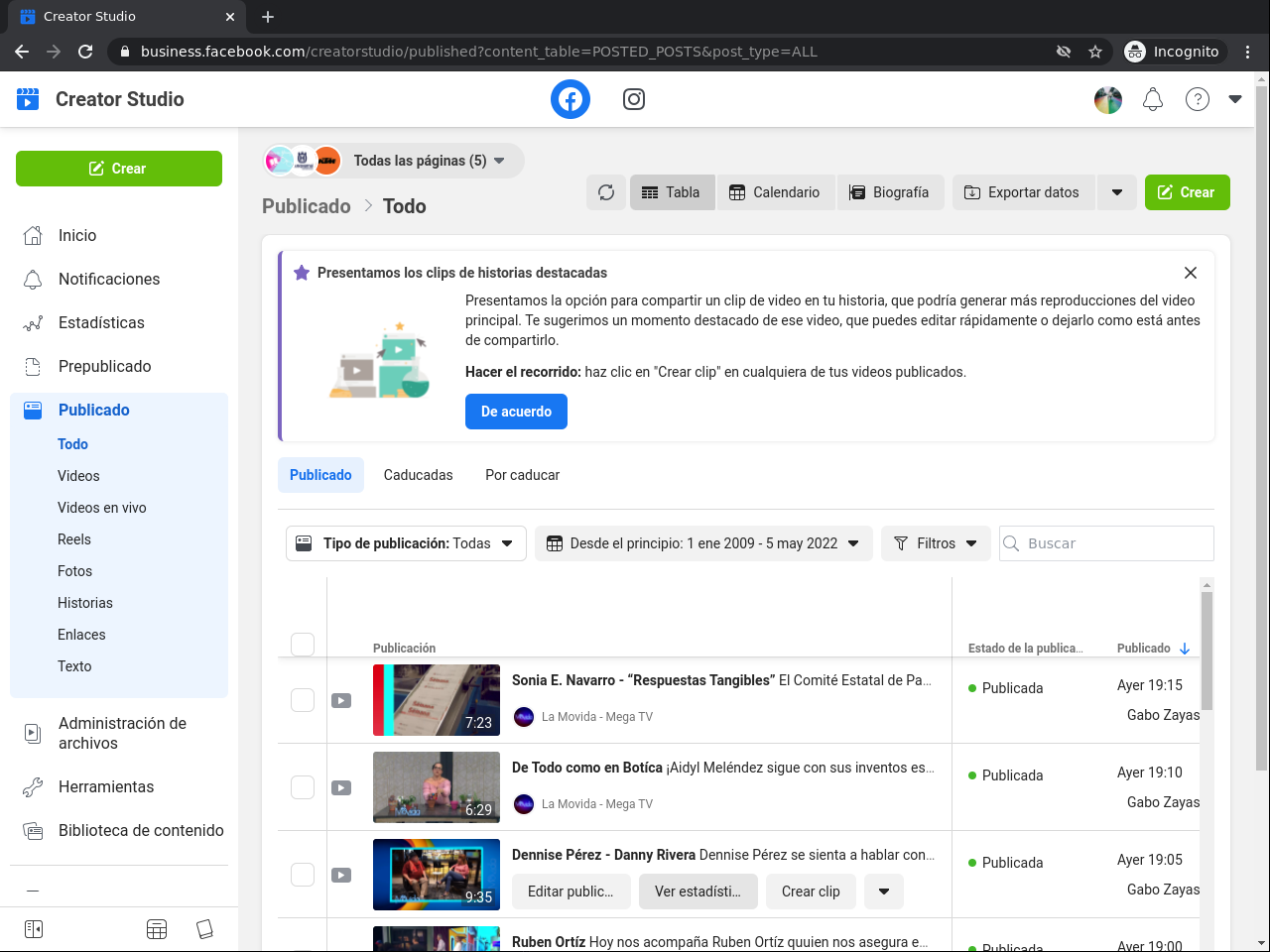Open the help question mark icon
This screenshot has width=1270, height=952.
pos(1198,99)
